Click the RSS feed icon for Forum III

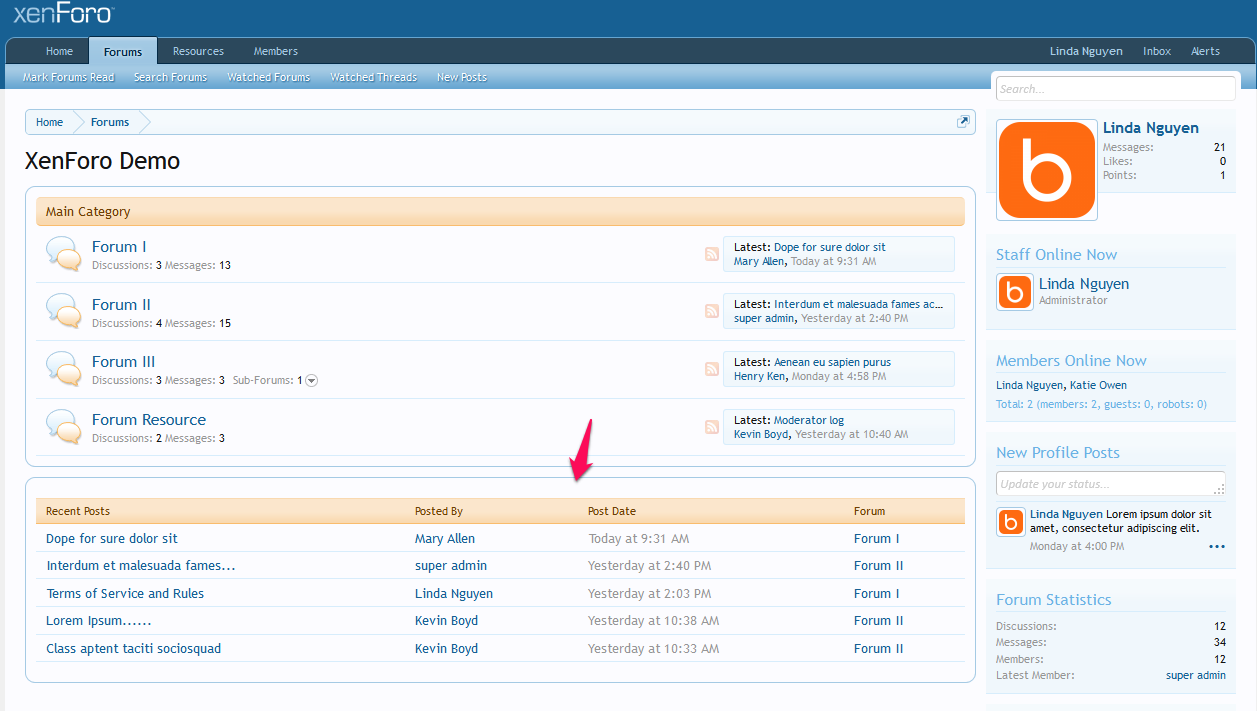point(712,369)
